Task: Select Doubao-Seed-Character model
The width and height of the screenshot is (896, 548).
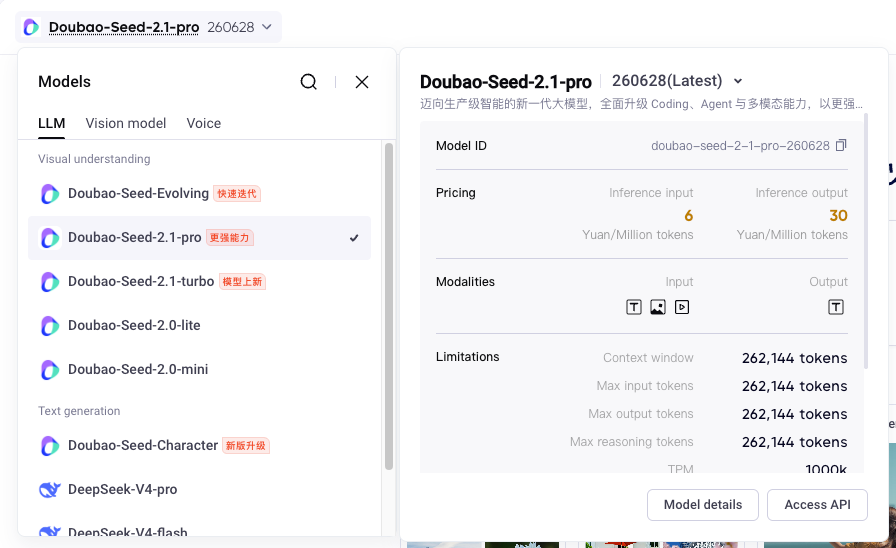Action: click(199, 446)
